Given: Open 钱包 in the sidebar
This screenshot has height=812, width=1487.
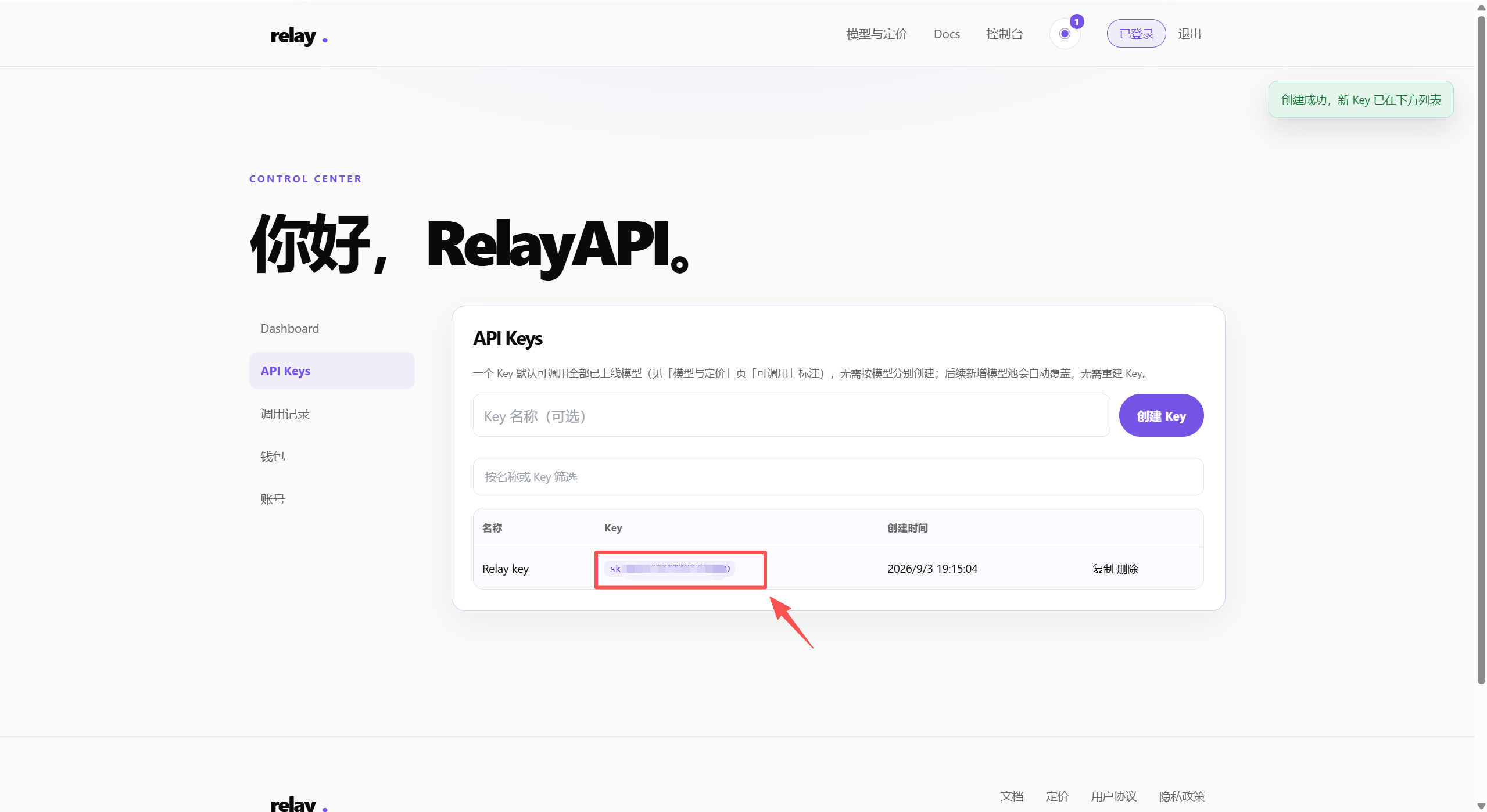Looking at the screenshot, I should [x=332, y=456].
